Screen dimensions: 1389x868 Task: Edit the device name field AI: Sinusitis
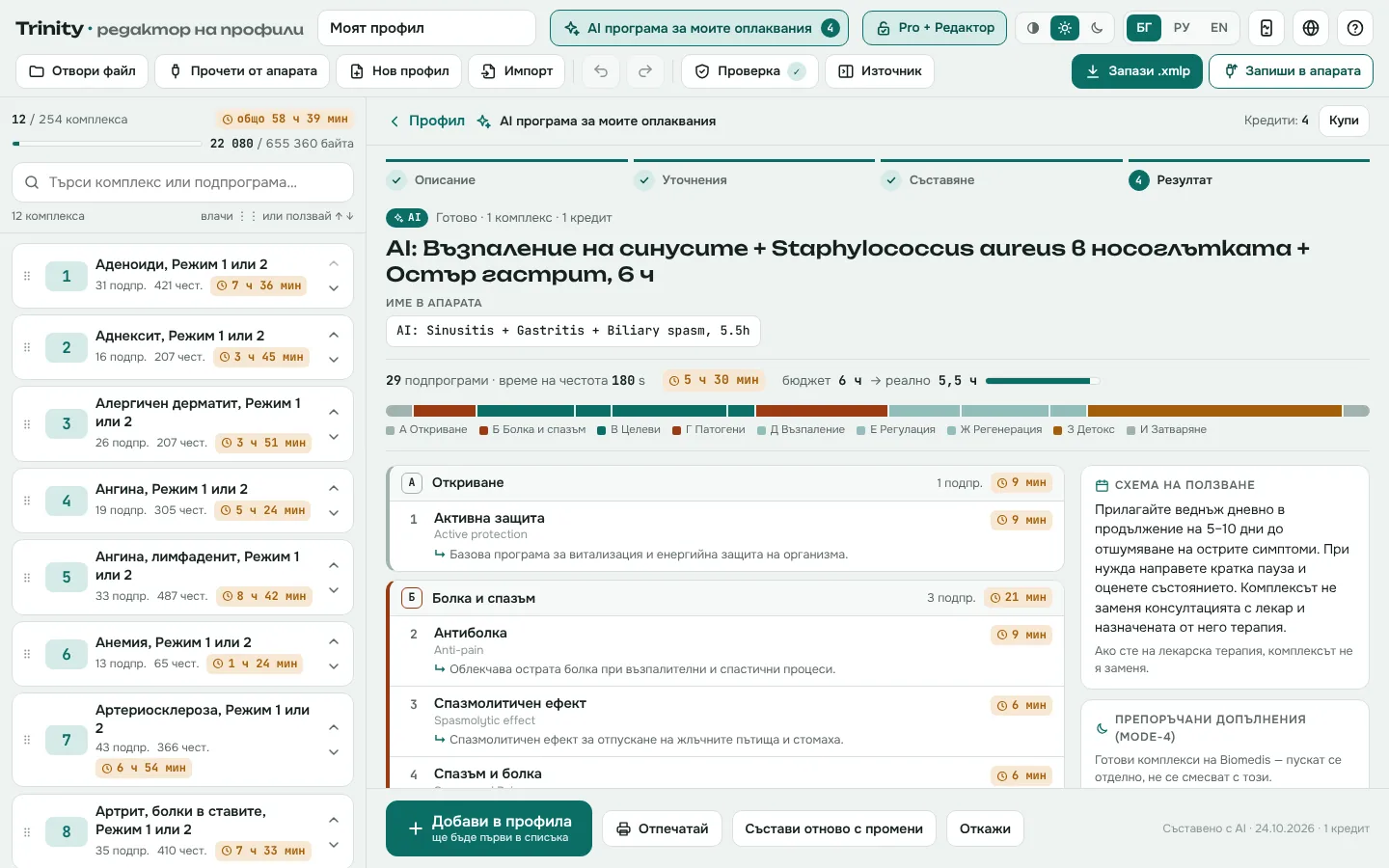pos(573,331)
